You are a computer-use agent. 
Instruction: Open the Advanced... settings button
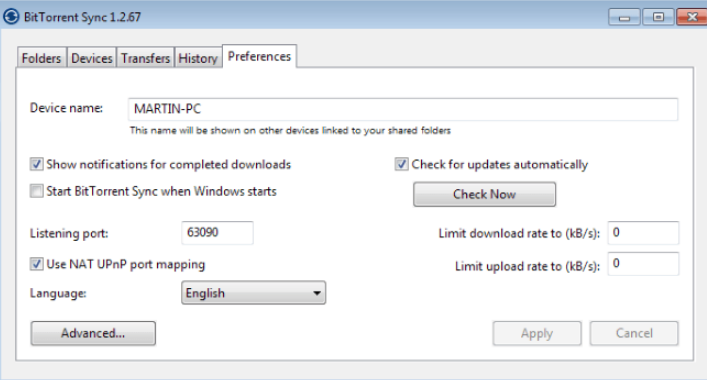pos(93,333)
